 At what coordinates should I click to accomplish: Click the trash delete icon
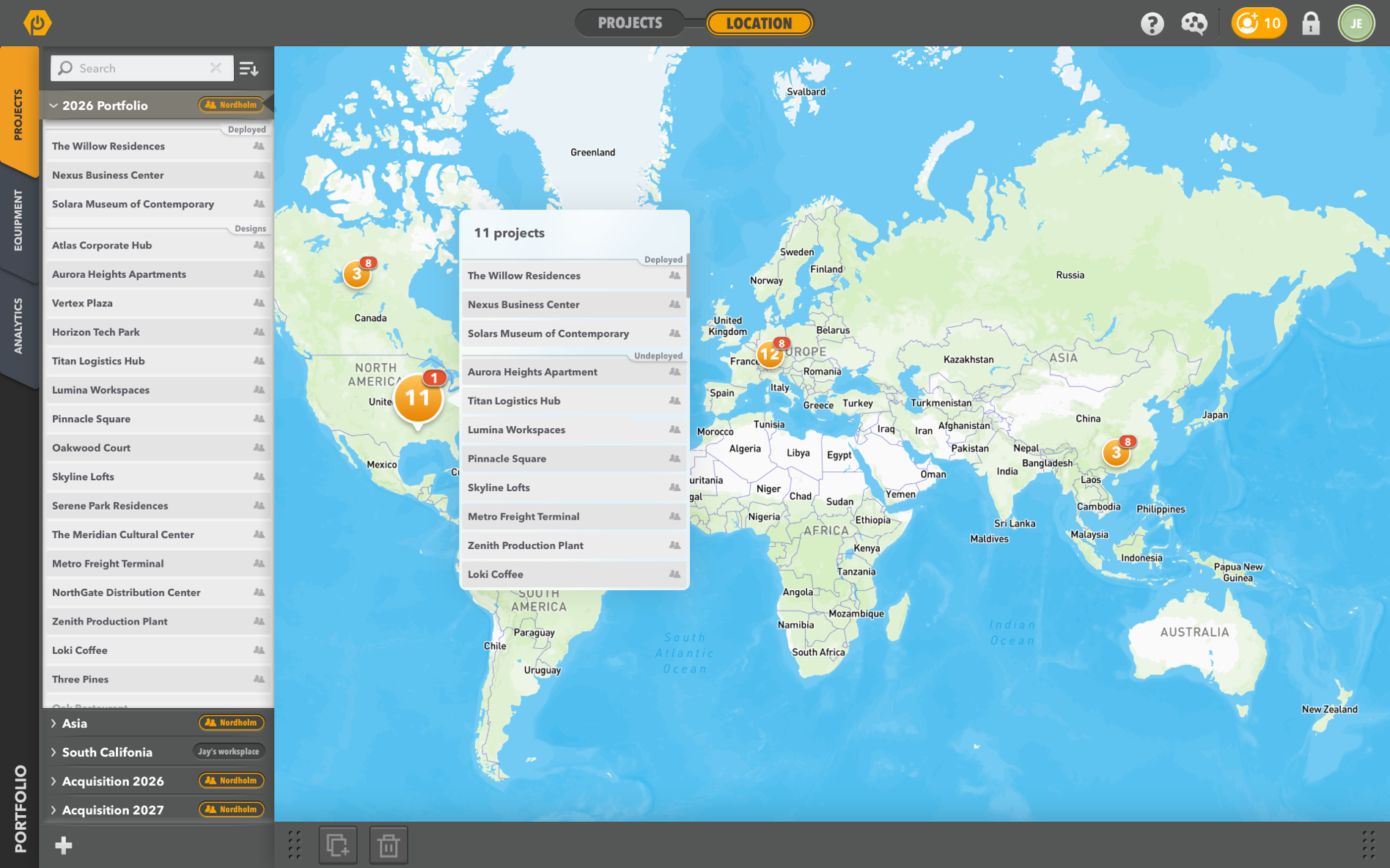pyautogui.click(x=389, y=845)
